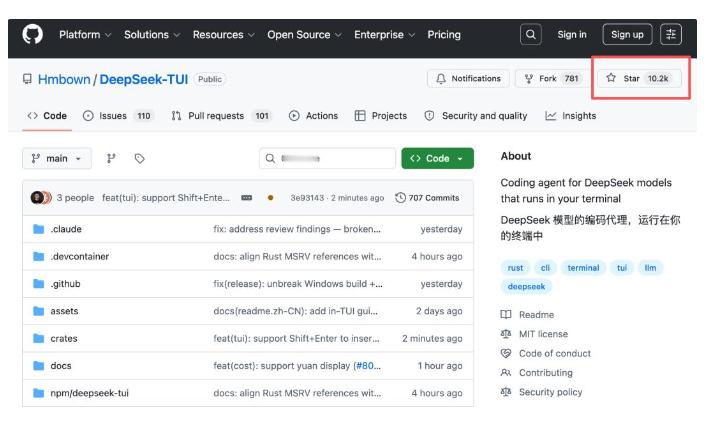Click the repository icon before Hmbown

[x=28, y=79]
